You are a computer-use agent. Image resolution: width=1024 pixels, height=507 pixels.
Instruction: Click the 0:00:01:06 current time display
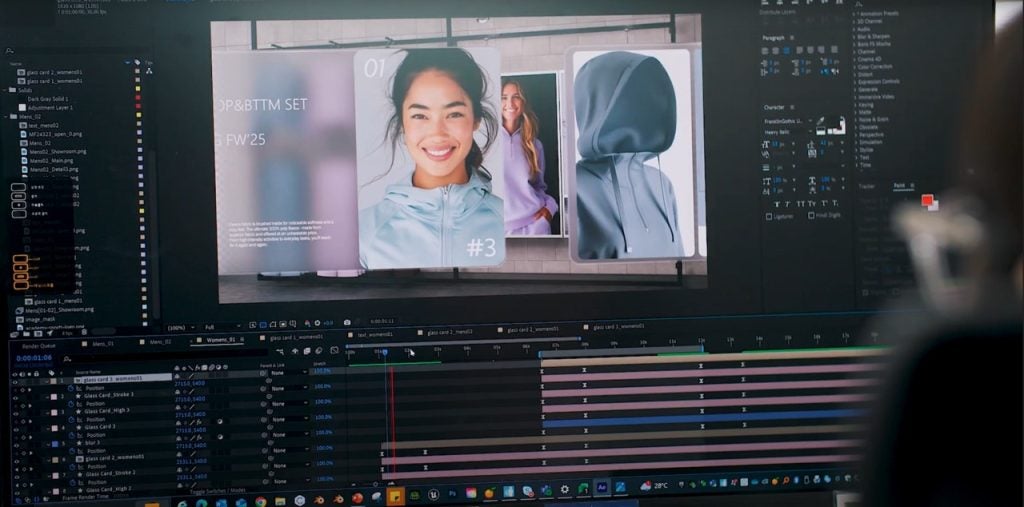[33, 358]
